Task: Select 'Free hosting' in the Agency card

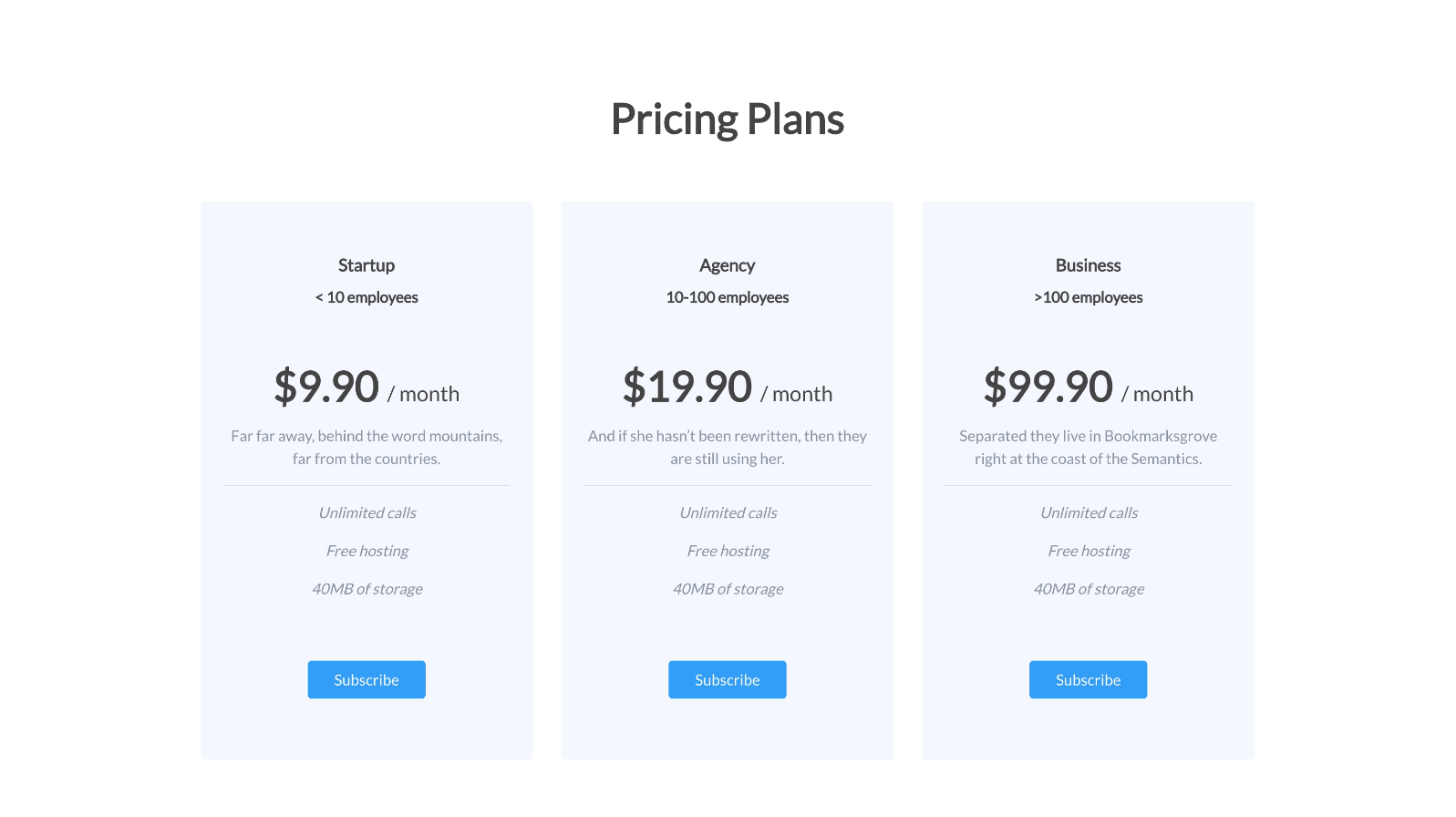Action: point(727,551)
